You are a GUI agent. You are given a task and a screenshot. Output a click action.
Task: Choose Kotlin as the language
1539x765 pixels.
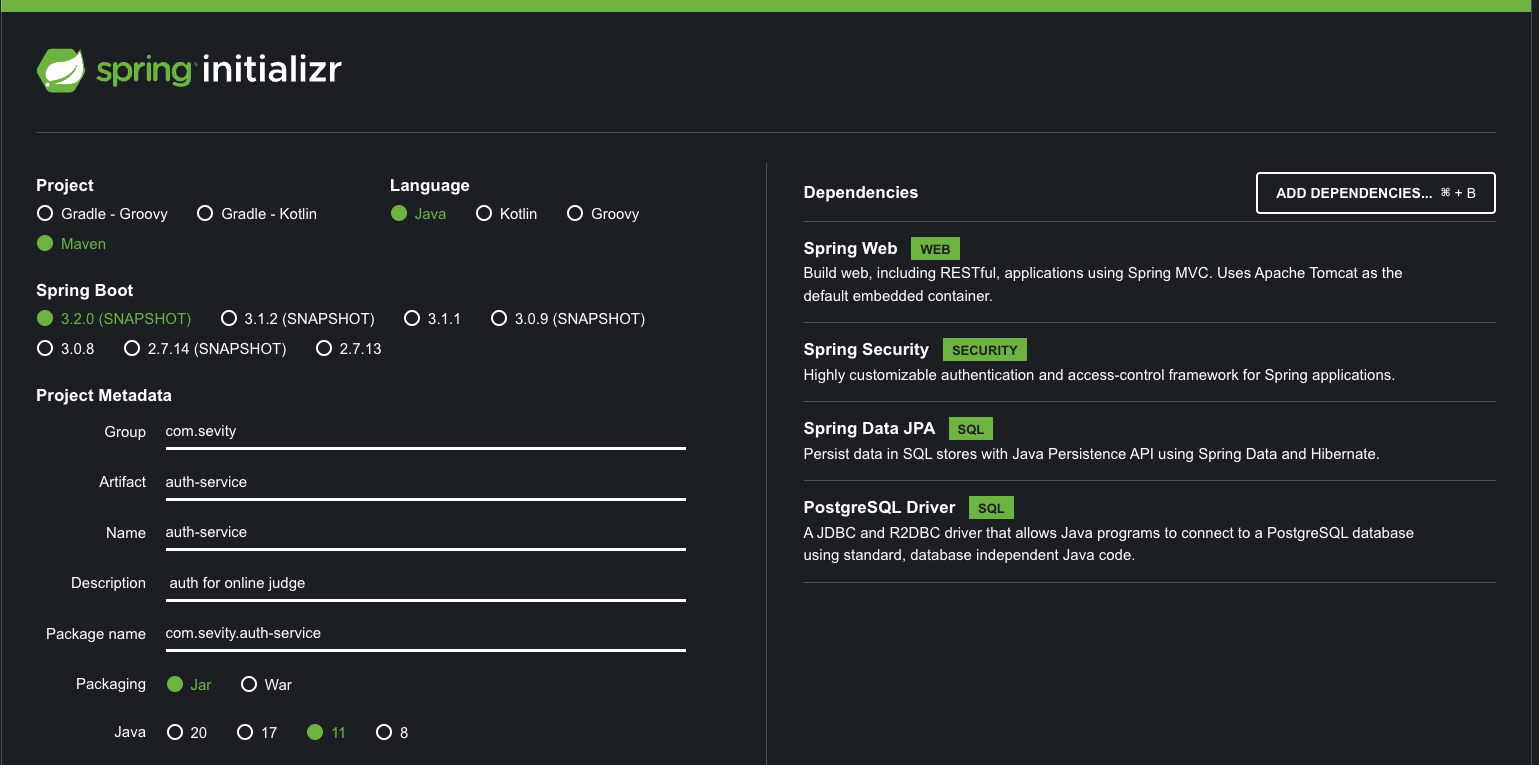pyautogui.click(x=507, y=214)
